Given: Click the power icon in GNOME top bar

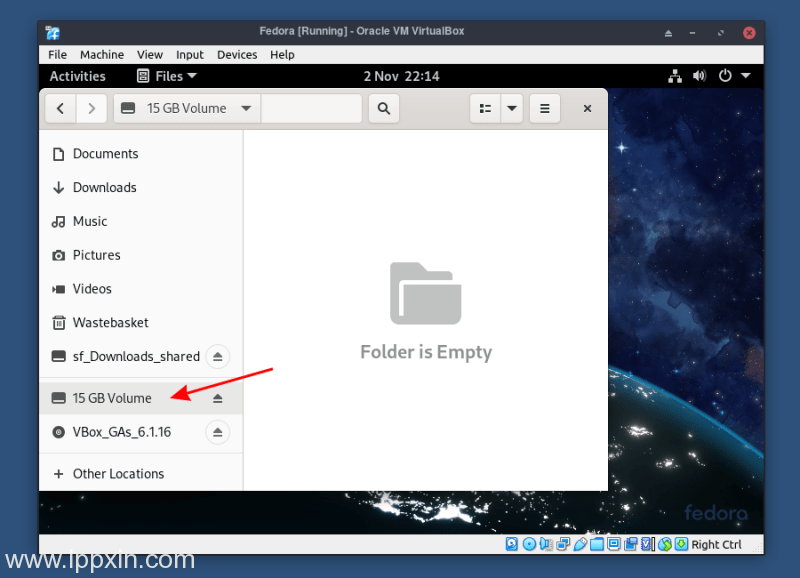Looking at the screenshot, I should coord(725,76).
